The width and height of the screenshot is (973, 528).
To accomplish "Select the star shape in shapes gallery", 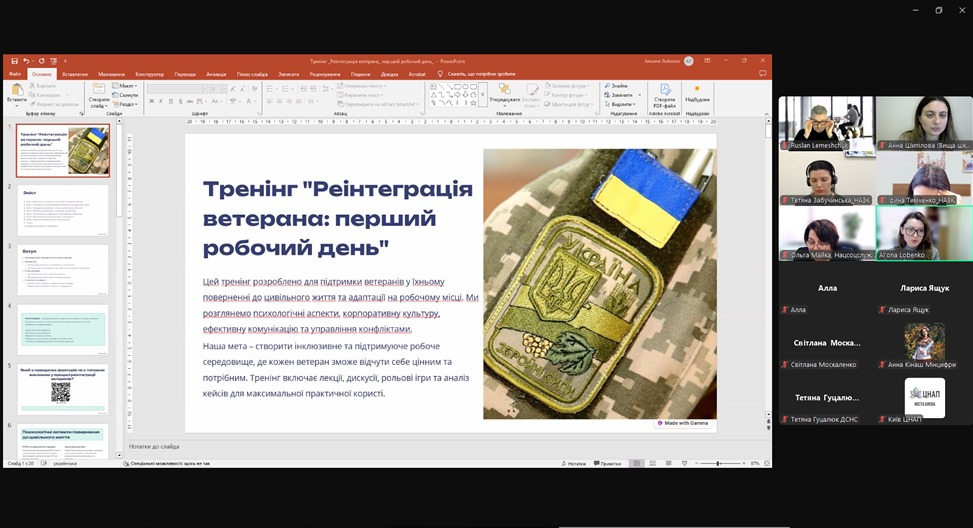I will (x=473, y=103).
